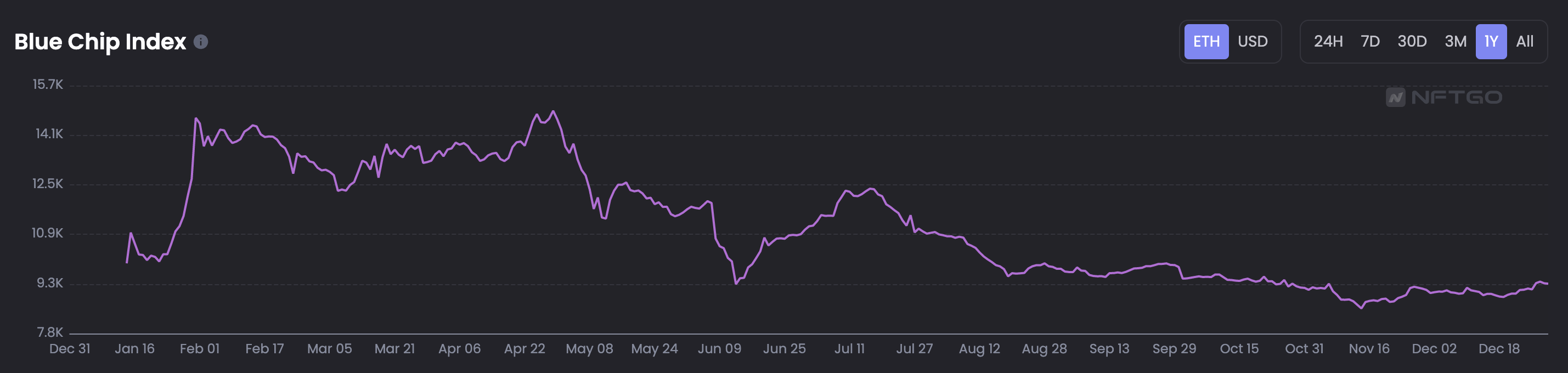Viewport: 1568px width, 373px height.
Task: Click the line's end point at far right
Action: [1547, 284]
